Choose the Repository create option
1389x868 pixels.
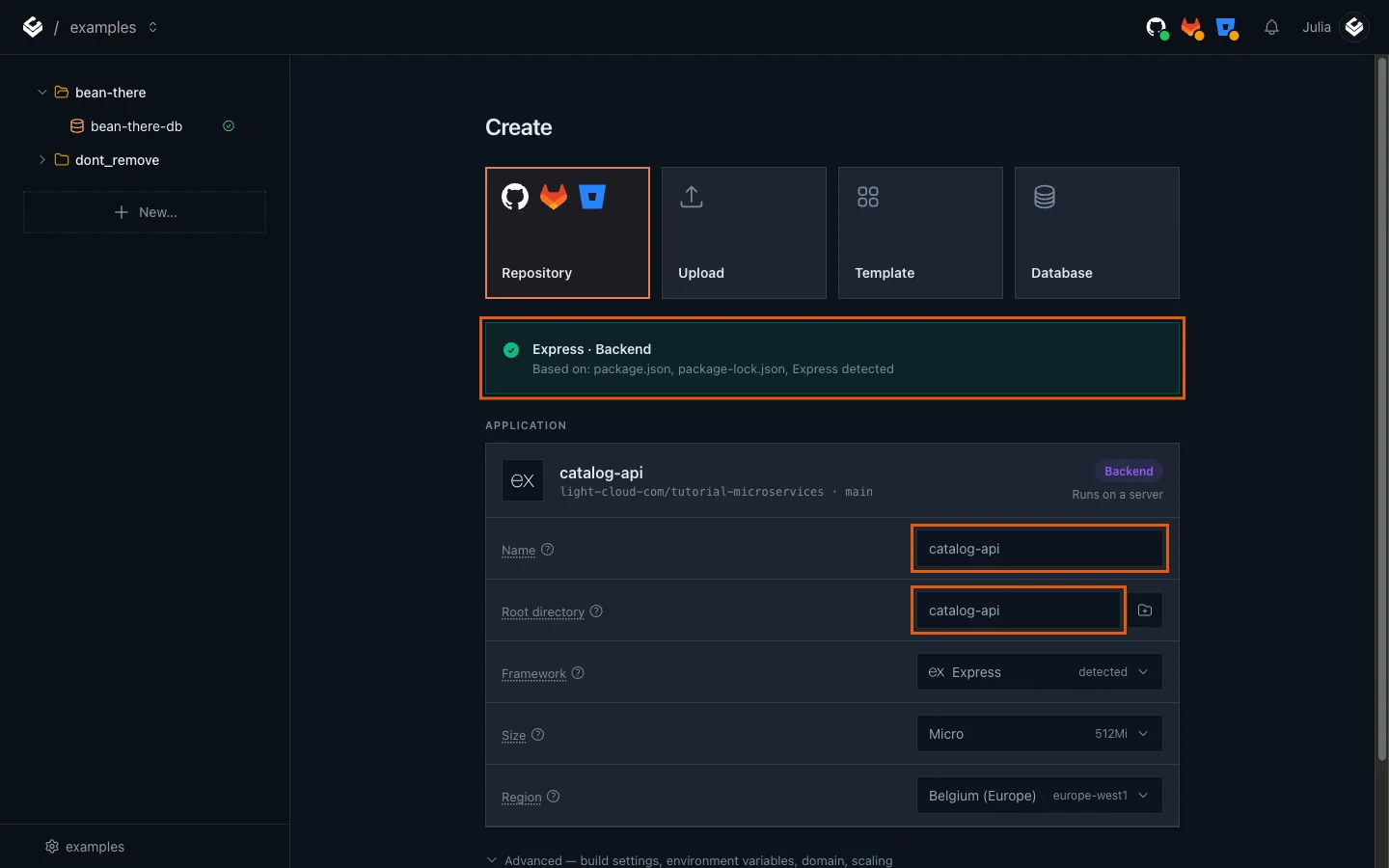point(567,232)
